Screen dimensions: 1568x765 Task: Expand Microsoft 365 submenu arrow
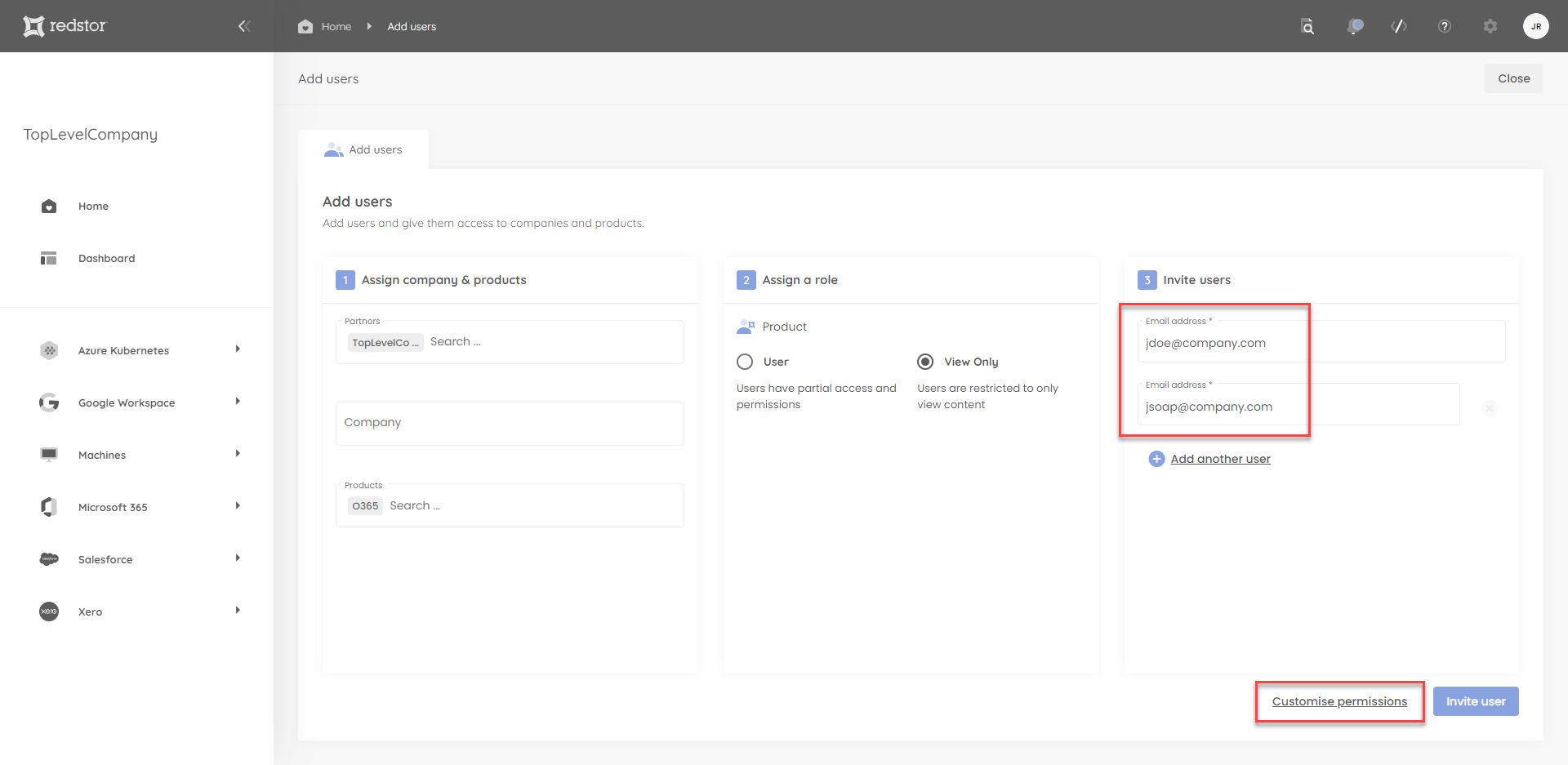point(238,506)
